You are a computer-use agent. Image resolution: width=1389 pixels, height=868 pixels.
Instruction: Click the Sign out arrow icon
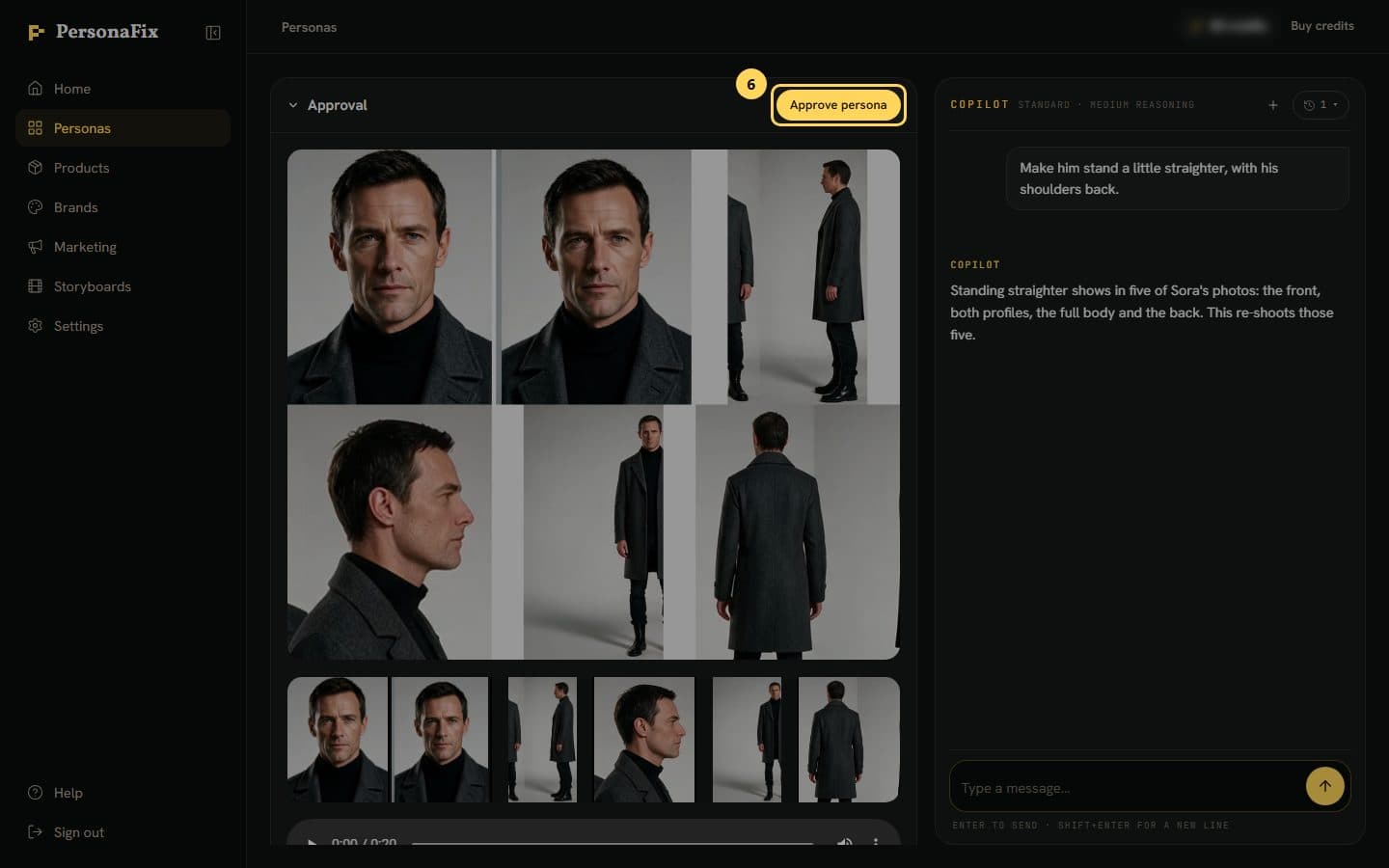click(36, 832)
